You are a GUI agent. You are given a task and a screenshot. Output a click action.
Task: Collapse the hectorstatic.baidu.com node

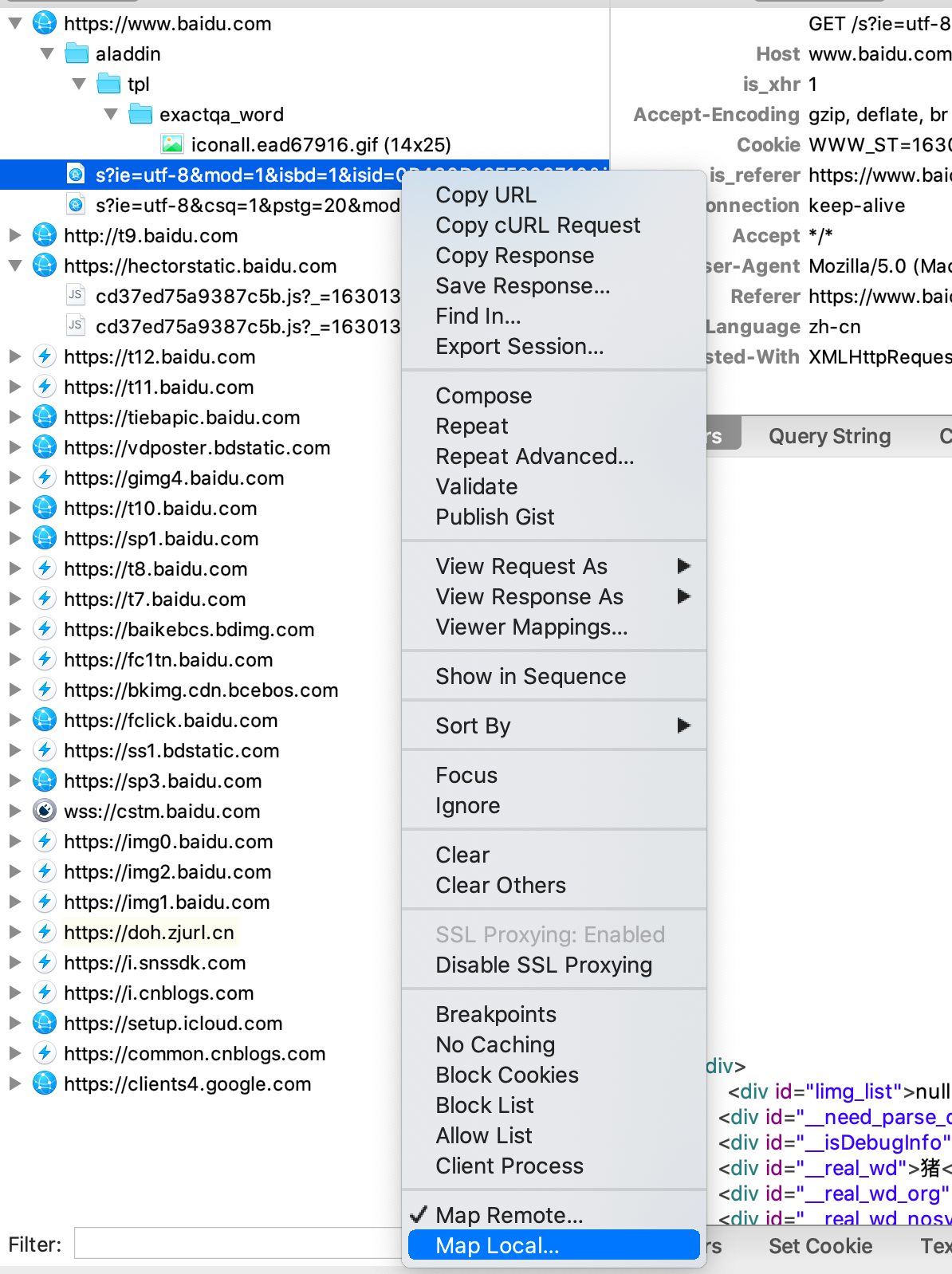(14, 265)
